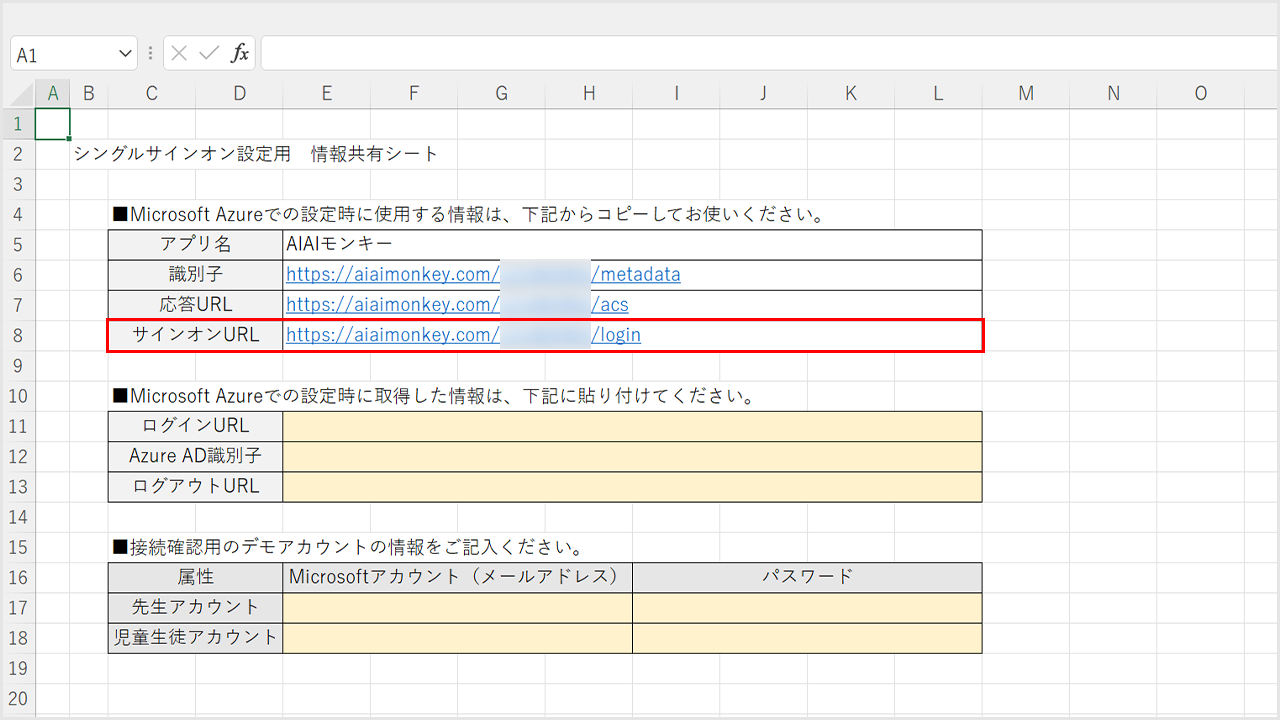Open the response URL link ending in /acs

coord(610,305)
